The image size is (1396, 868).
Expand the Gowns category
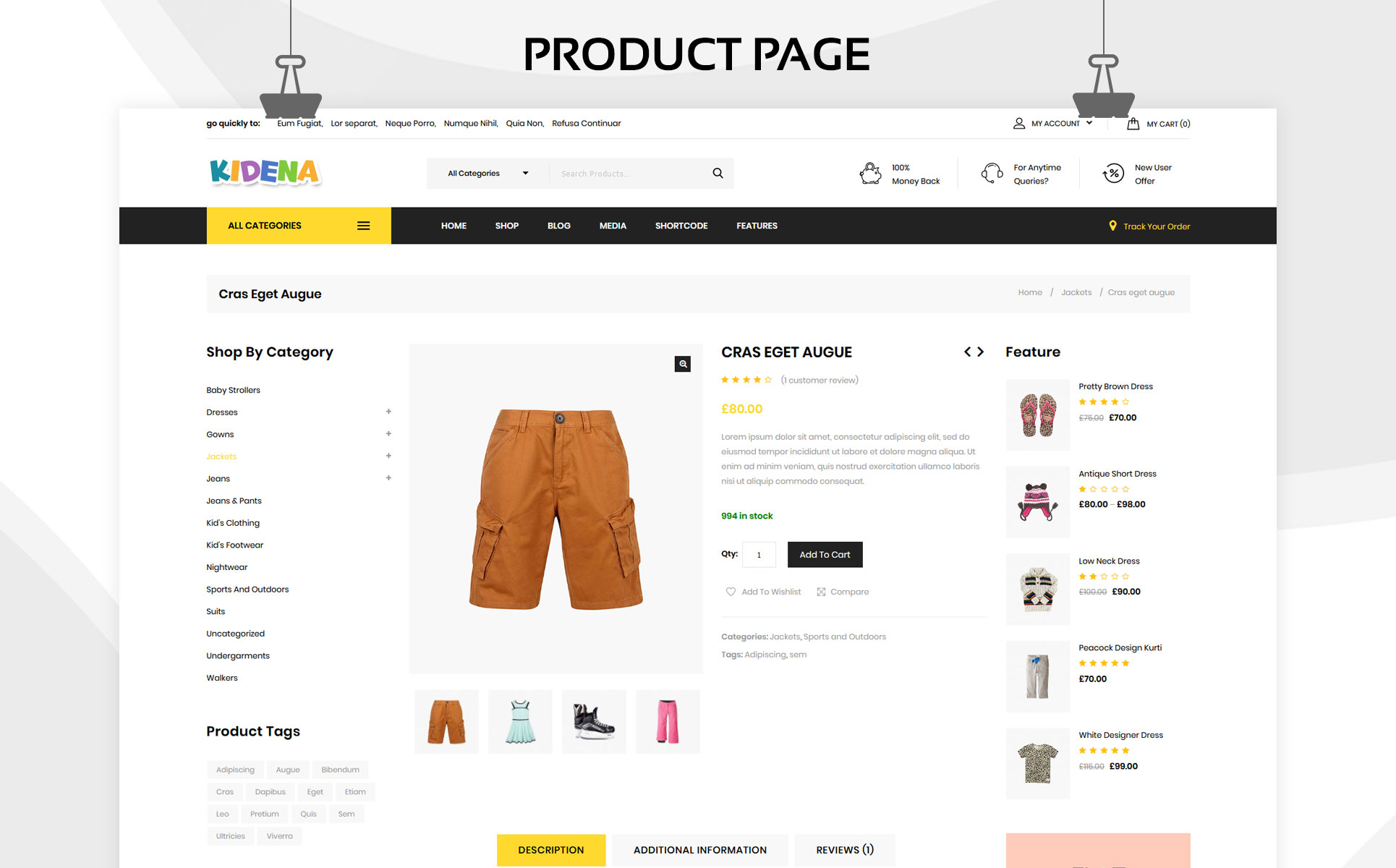388,434
